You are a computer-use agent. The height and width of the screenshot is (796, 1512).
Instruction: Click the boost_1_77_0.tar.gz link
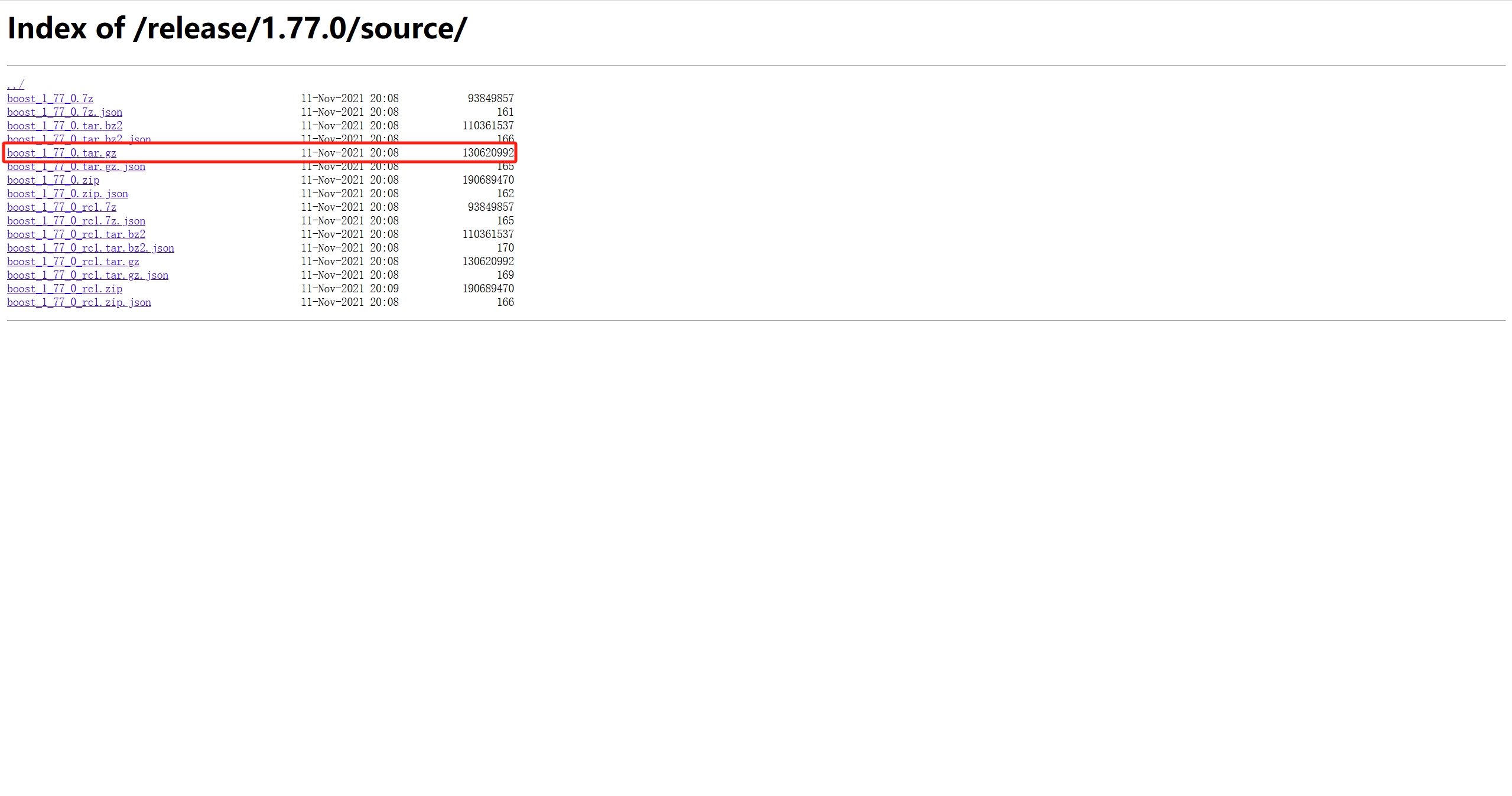tap(62, 152)
